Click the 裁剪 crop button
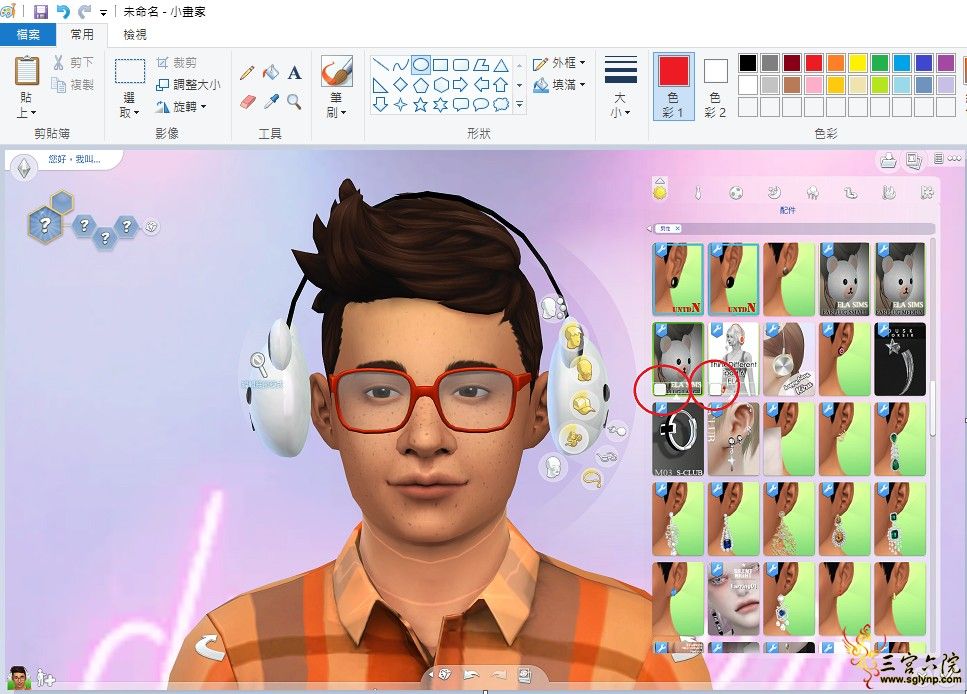Image resolution: width=967 pixels, height=694 pixels. tap(176, 63)
